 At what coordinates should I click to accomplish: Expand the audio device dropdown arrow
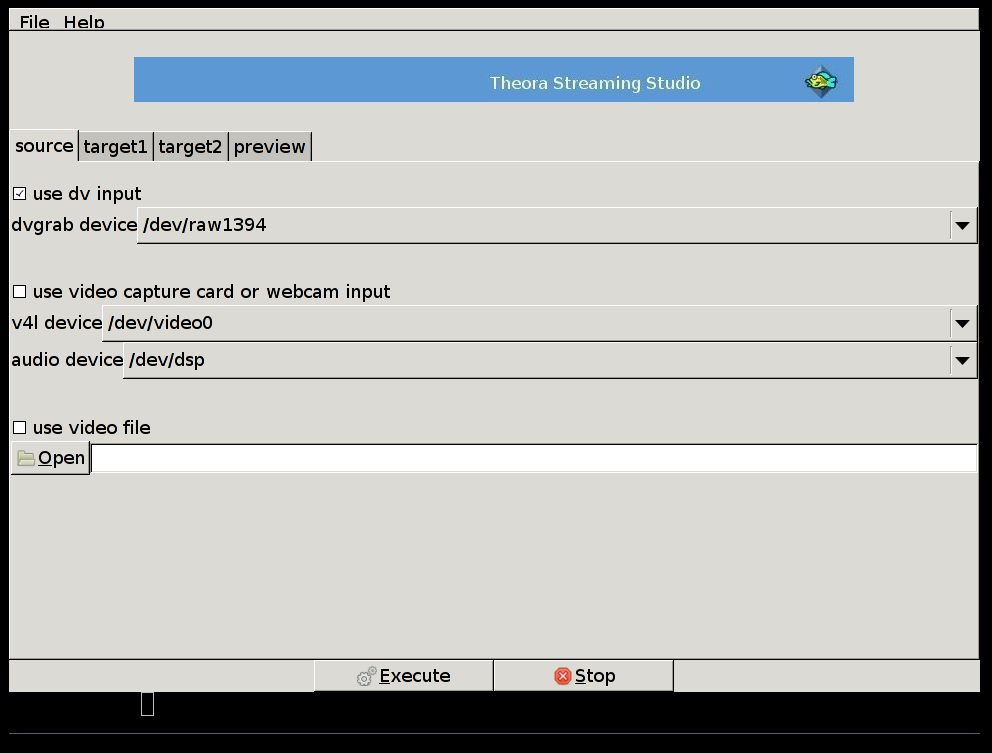(962, 360)
